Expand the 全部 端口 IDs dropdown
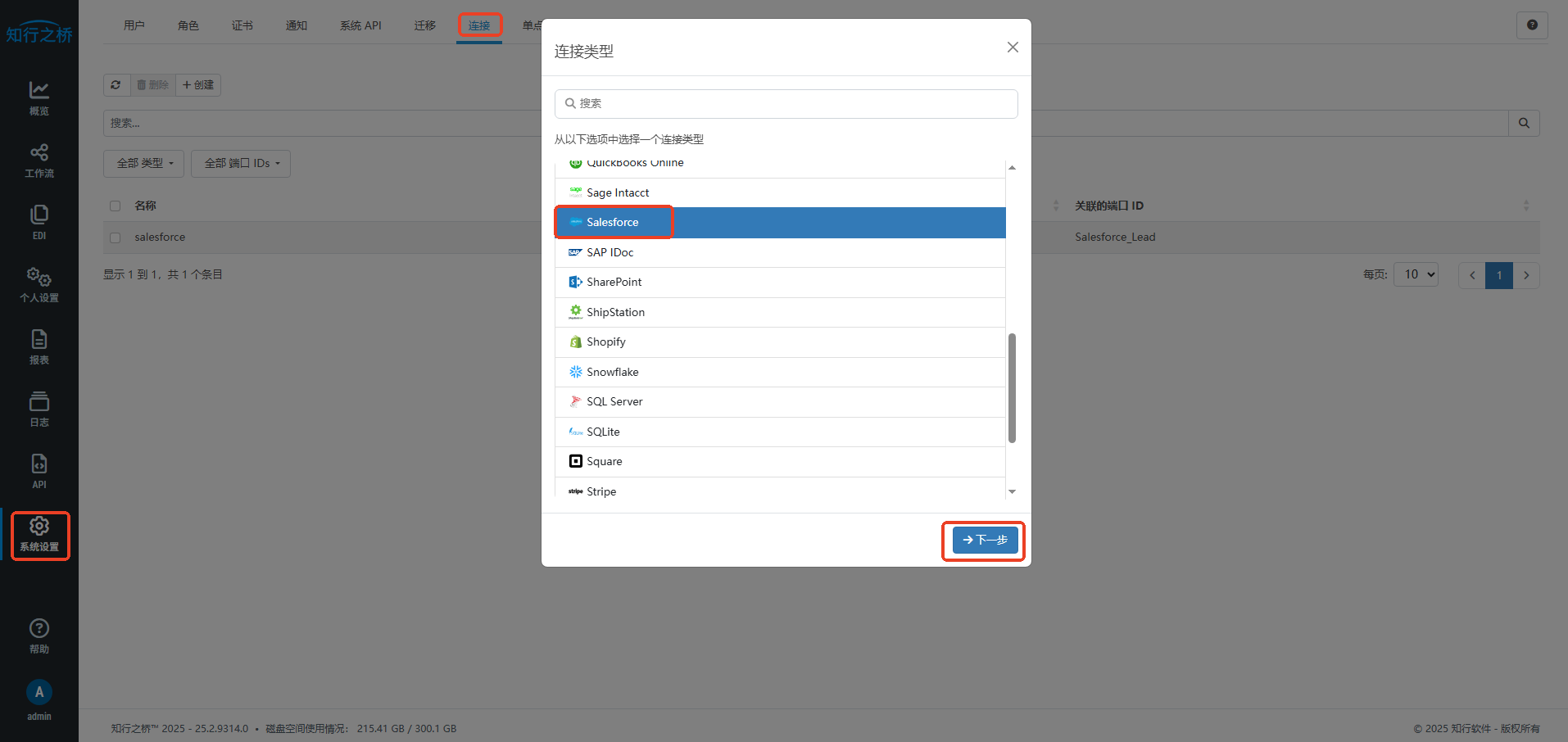The height and width of the screenshot is (742, 1568). coord(241,164)
